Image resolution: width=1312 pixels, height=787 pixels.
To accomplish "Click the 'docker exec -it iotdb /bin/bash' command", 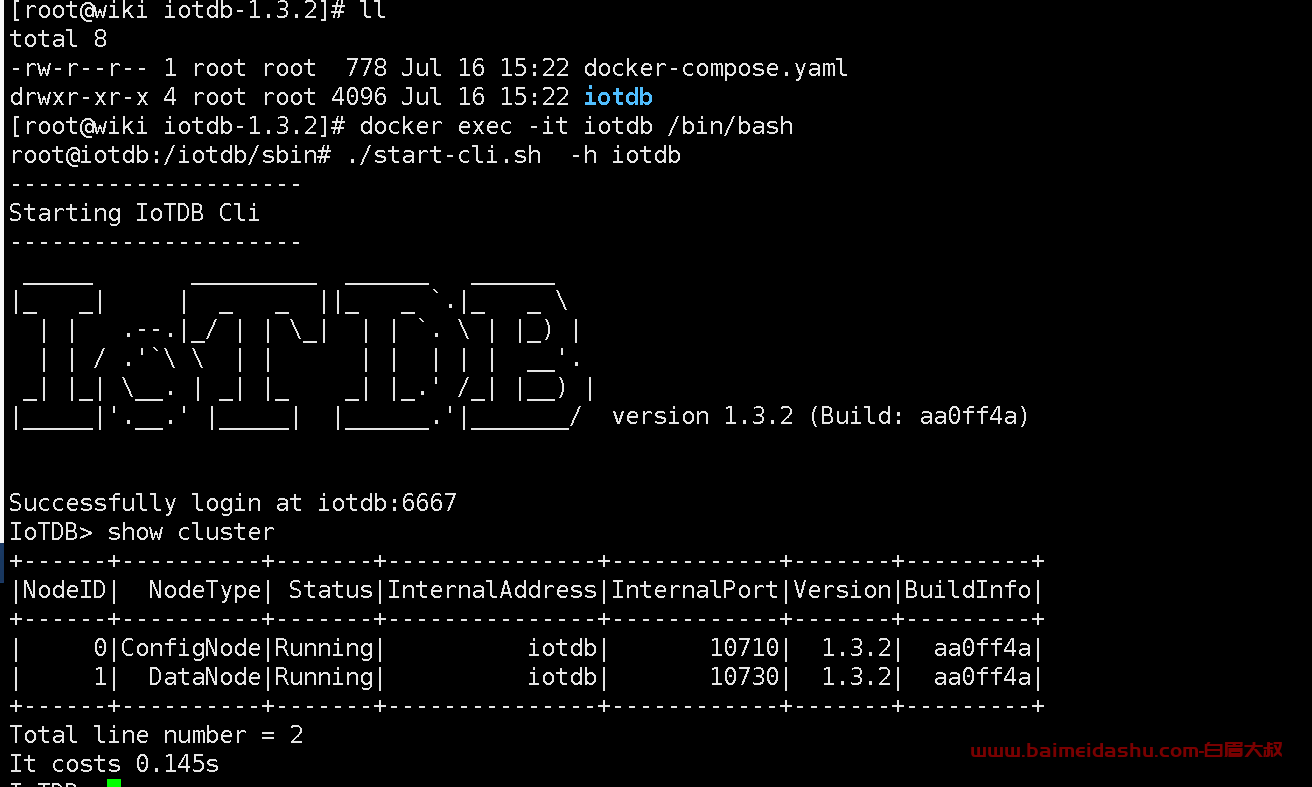I will coord(576,126).
